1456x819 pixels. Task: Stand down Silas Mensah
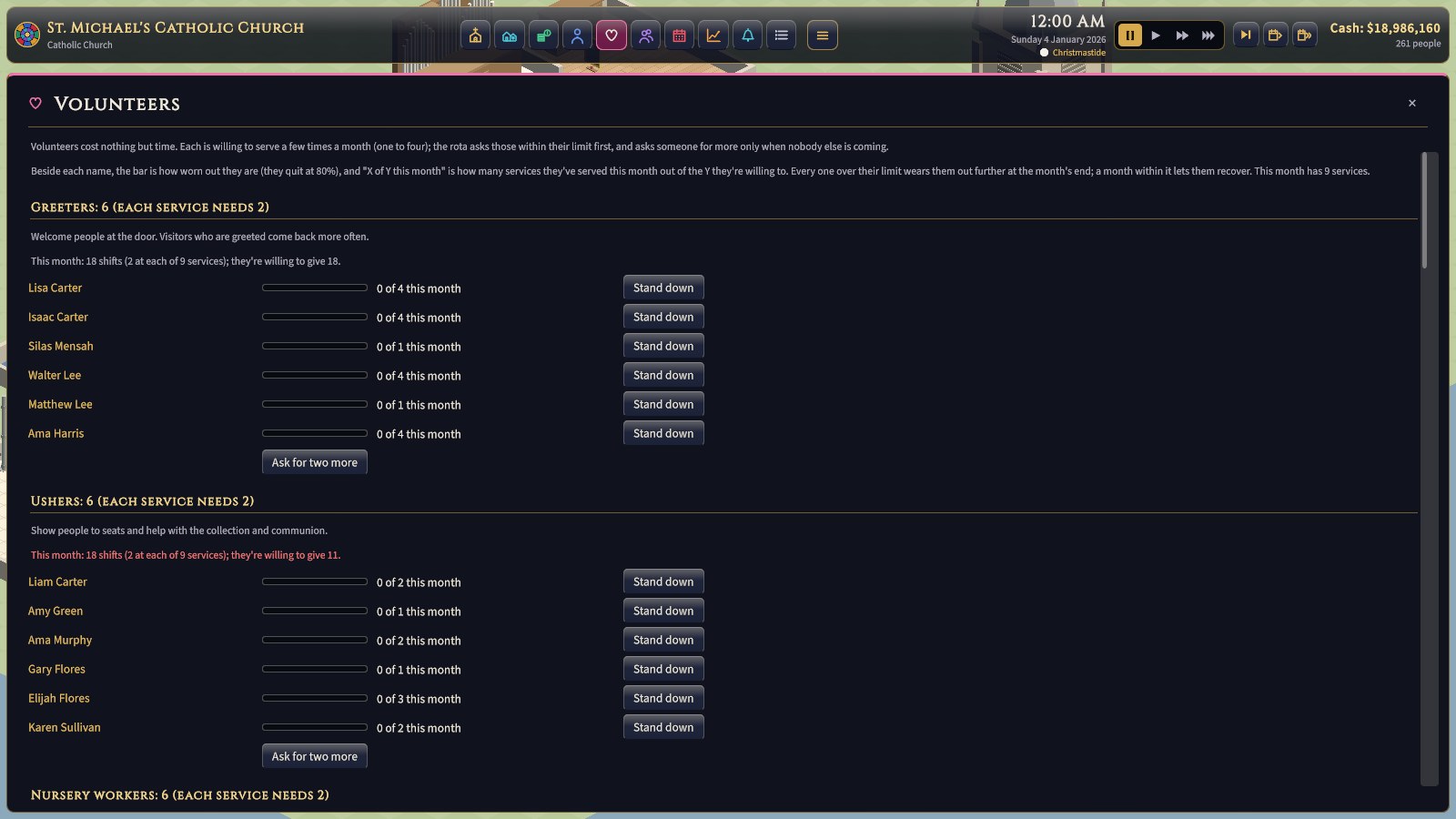click(x=663, y=346)
